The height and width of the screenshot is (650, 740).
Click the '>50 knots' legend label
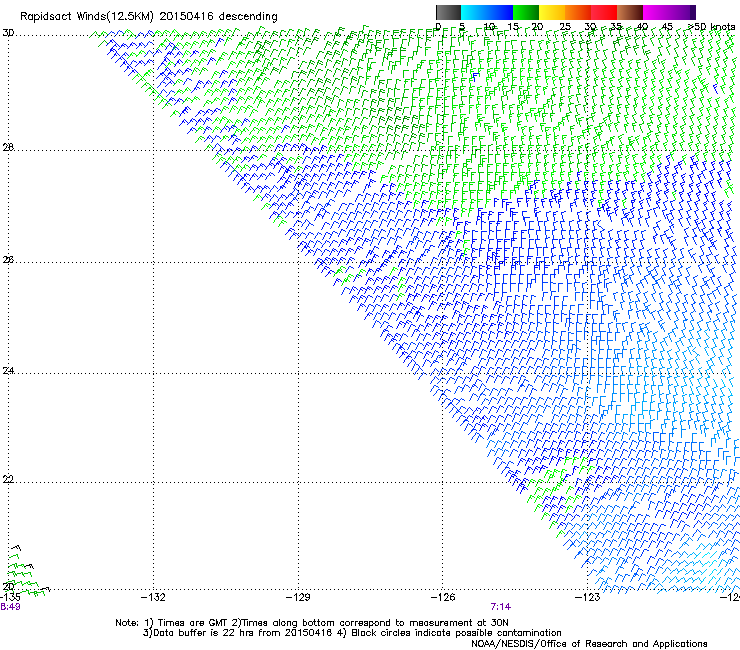712,27
